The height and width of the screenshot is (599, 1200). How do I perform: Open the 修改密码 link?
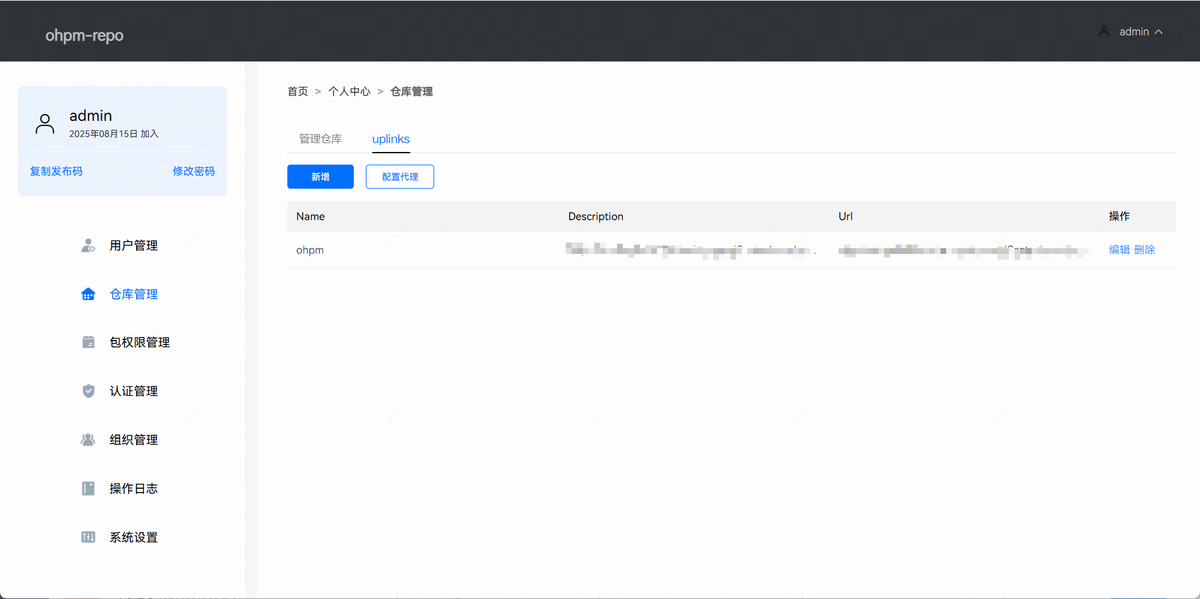(193, 171)
